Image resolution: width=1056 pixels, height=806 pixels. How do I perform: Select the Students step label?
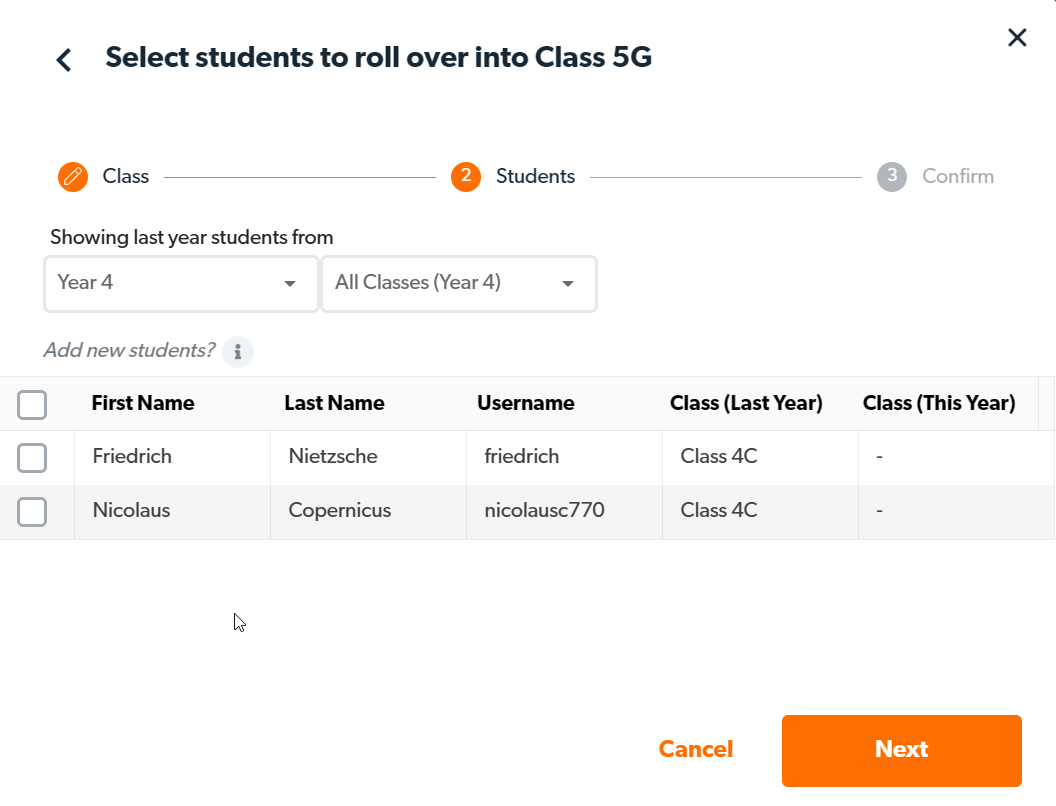point(536,177)
